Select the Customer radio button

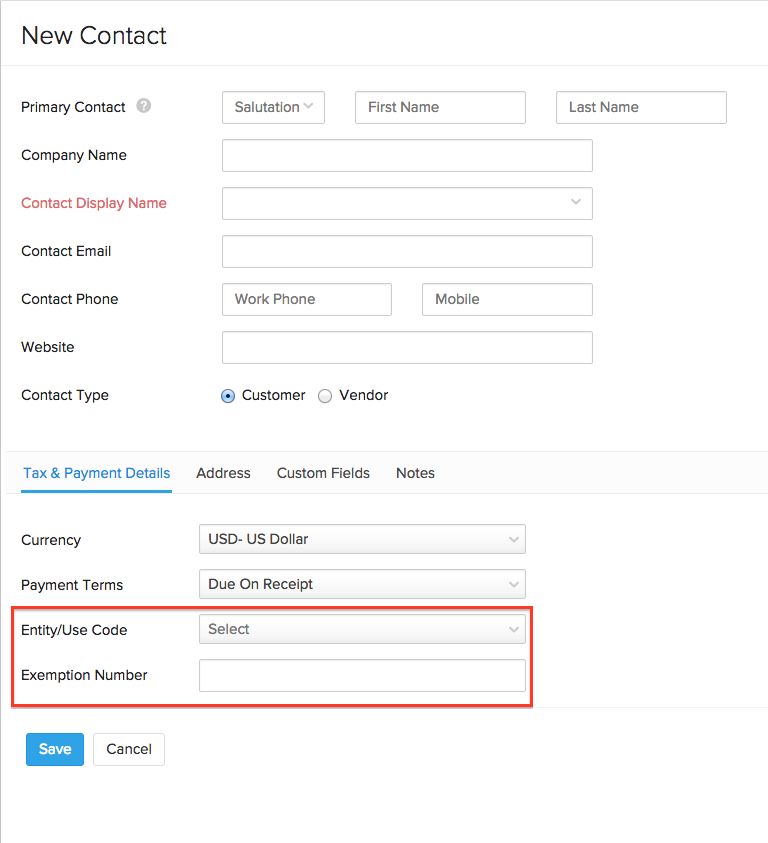pos(228,395)
